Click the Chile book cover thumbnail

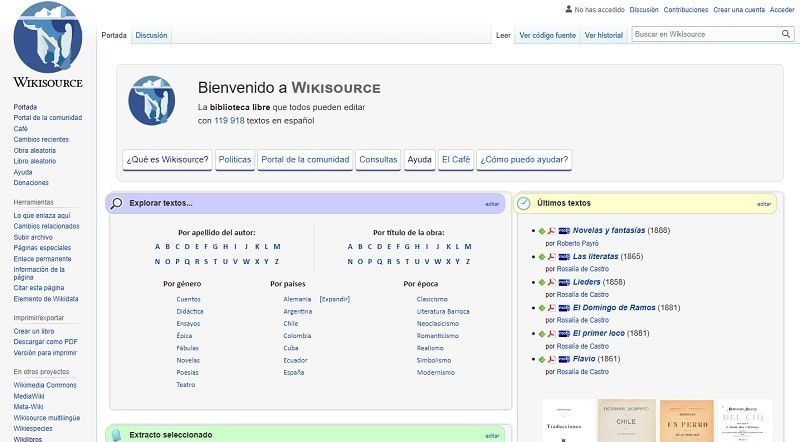pos(627,421)
